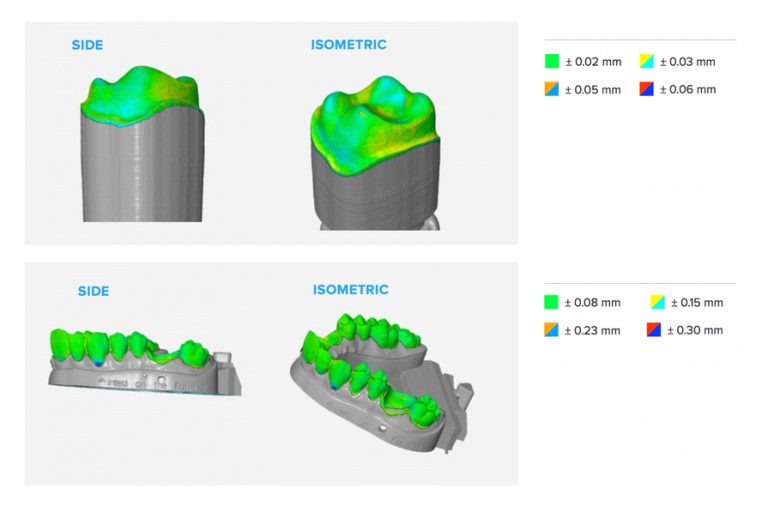Click the orange-blue ± 0.05 mm swatch
This screenshot has width=768, height=512.
[551, 89]
